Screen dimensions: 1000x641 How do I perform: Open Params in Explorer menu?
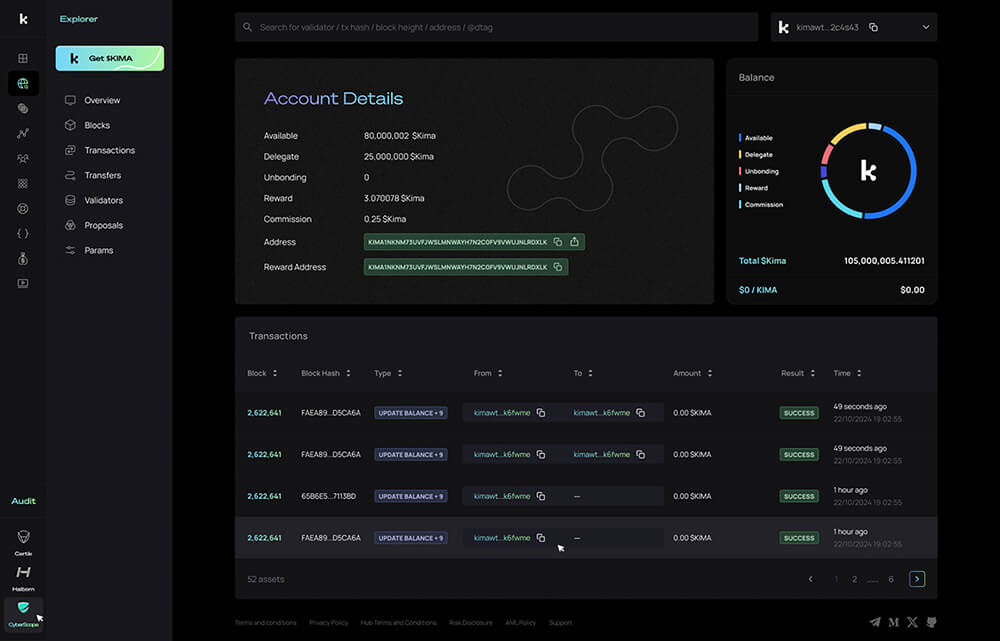(89, 251)
